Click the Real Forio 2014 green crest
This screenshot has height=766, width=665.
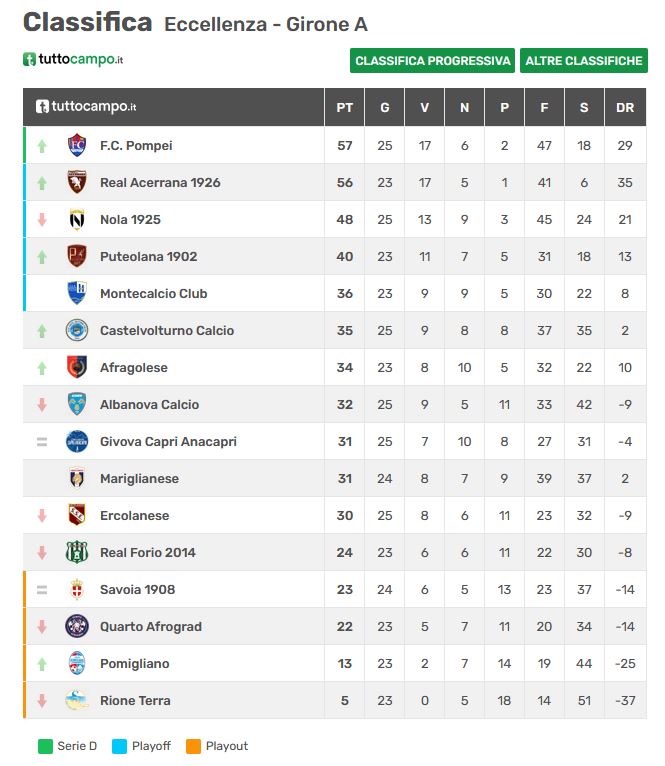point(77,552)
